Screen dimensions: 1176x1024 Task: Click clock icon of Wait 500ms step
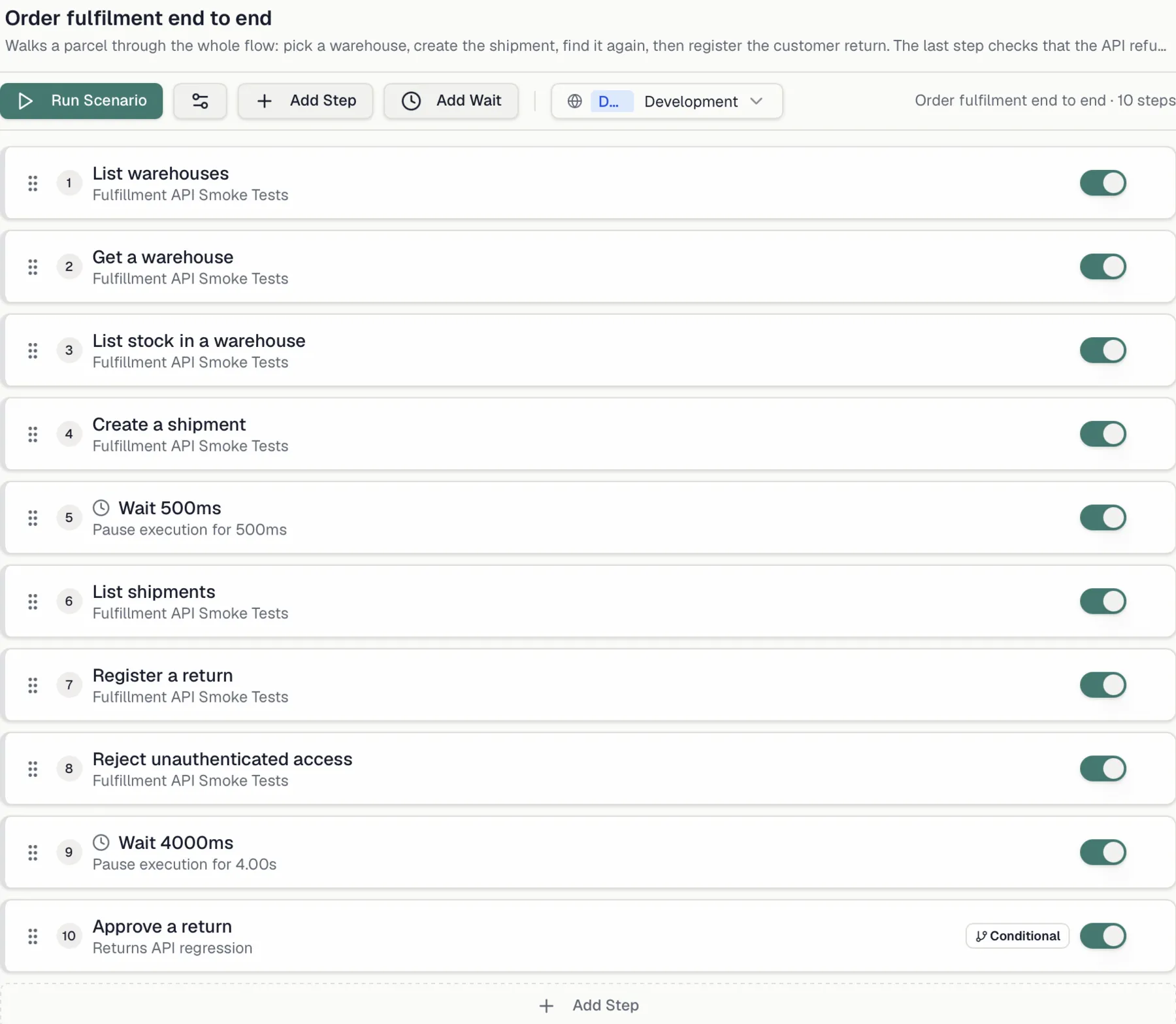[101, 508]
